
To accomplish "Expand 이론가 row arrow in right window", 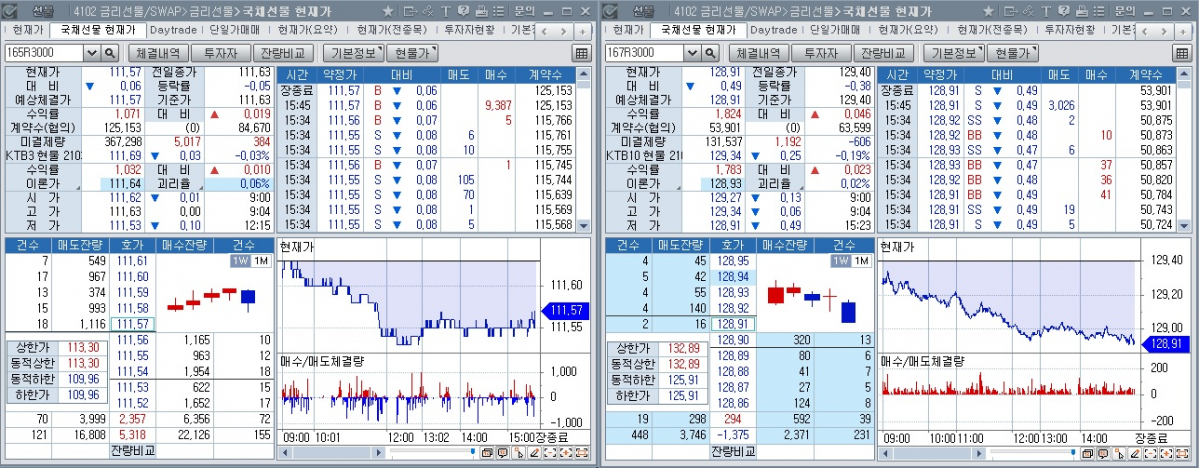I will click(679, 188).
